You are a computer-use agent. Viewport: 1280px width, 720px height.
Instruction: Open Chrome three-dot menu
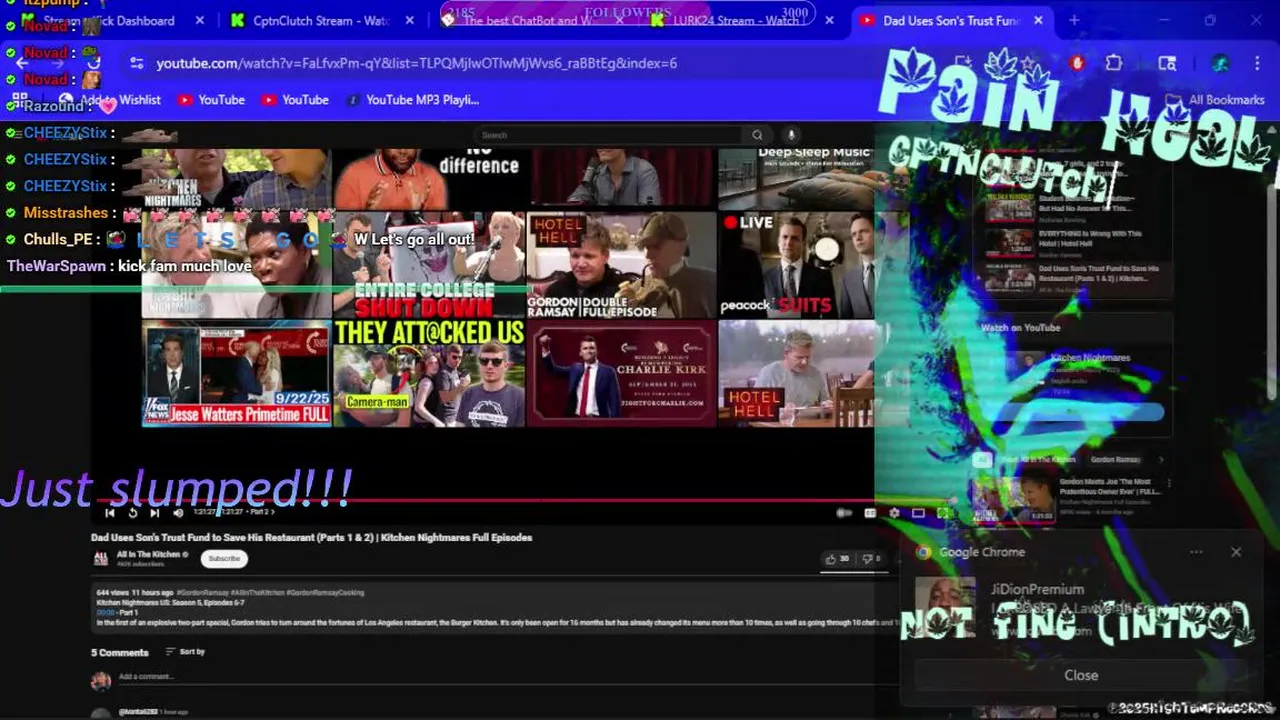pyautogui.click(x=1257, y=63)
